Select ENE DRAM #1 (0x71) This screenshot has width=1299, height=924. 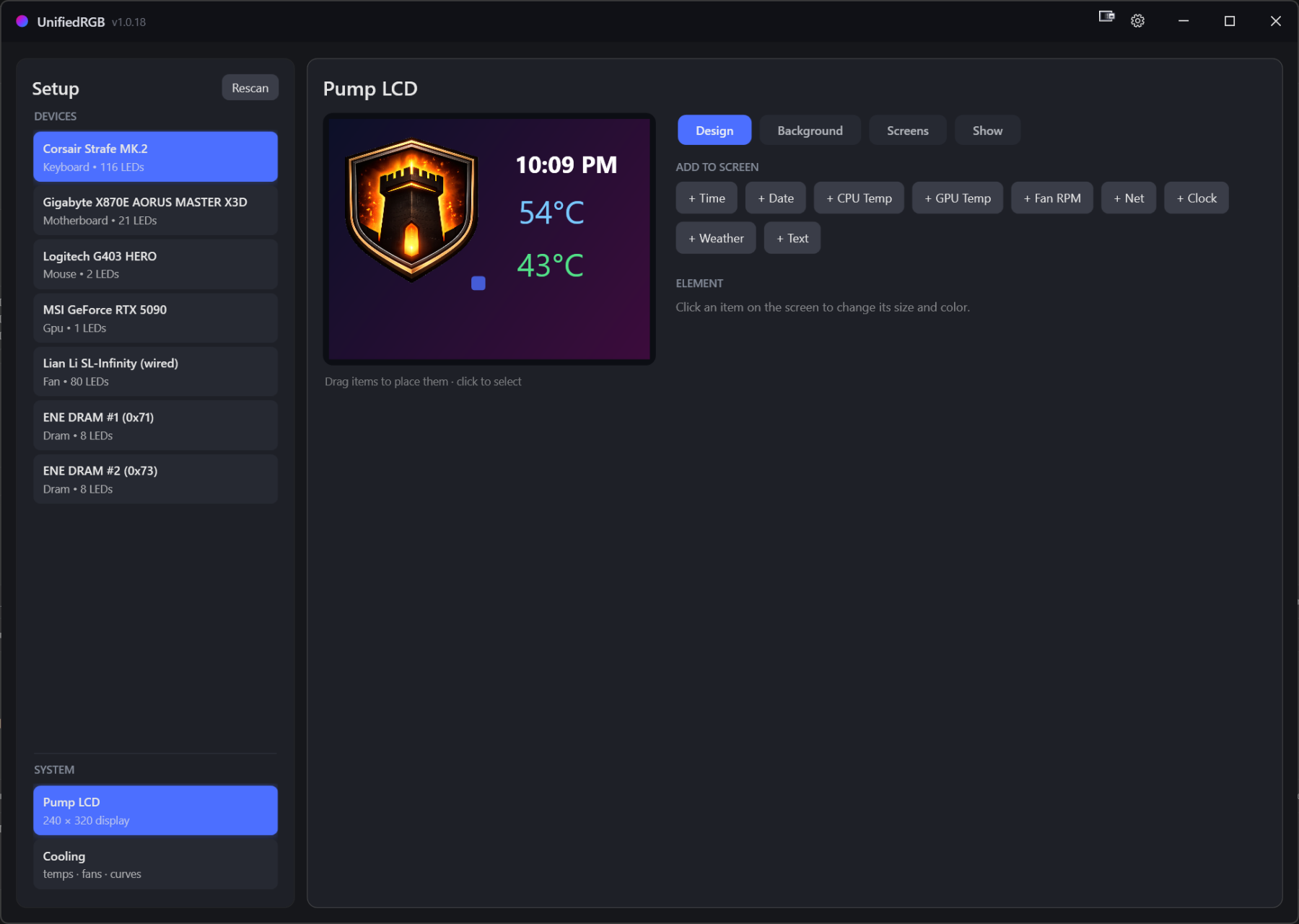[155, 426]
